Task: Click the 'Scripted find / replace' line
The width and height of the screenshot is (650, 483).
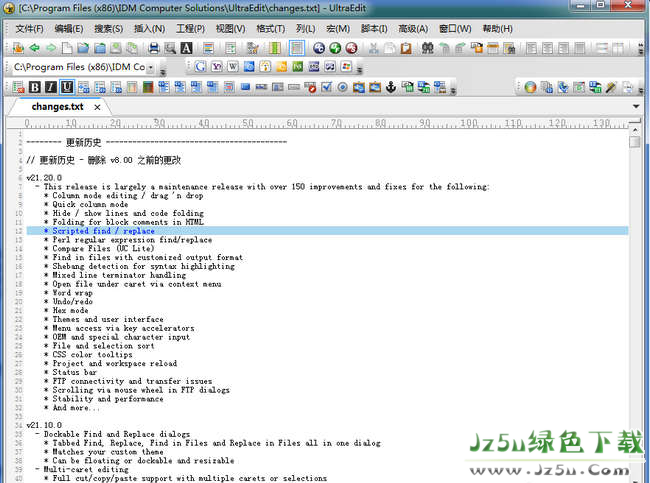Action: point(327,231)
